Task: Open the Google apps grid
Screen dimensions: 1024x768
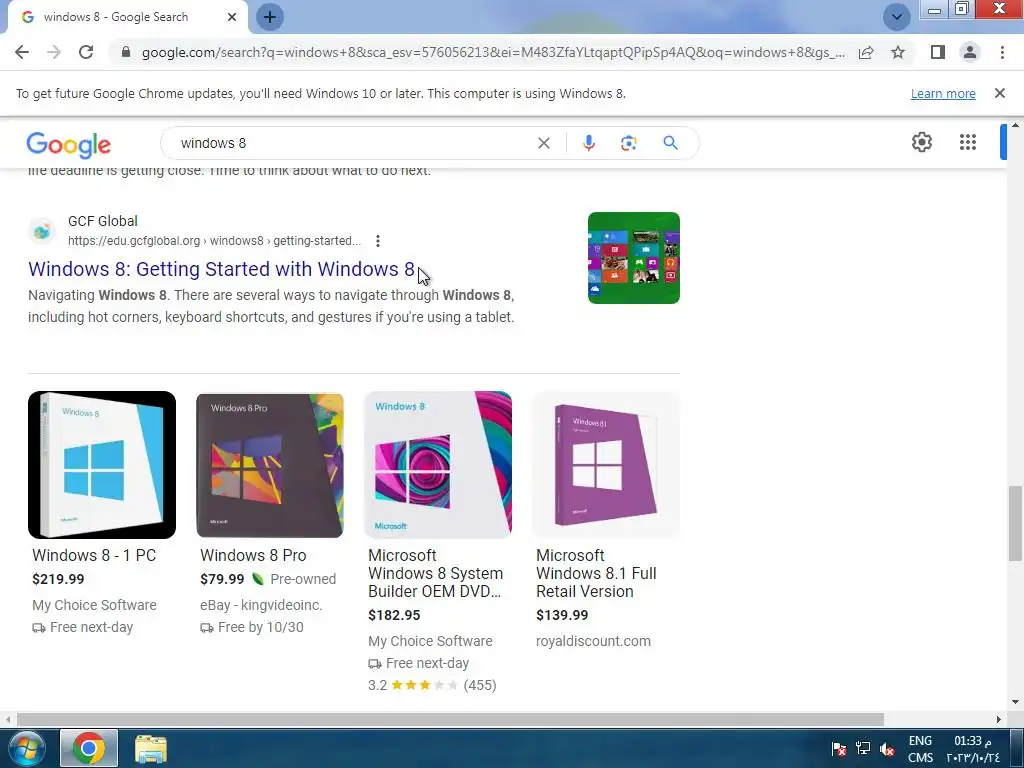Action: click(x=968, y=142)
